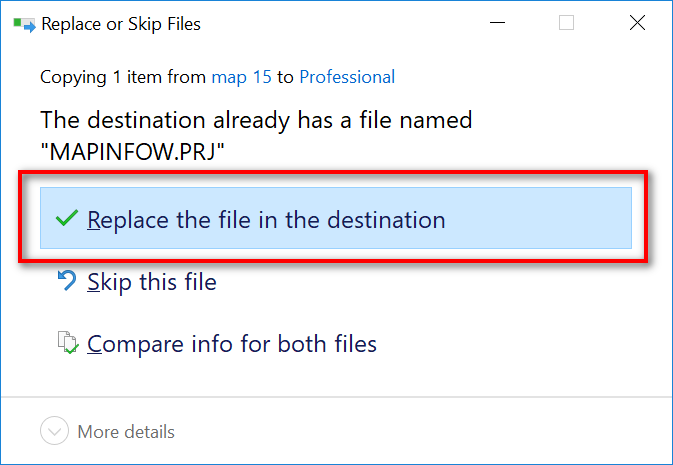
Task: Click the More details label
Action: [x=126, y=432]
